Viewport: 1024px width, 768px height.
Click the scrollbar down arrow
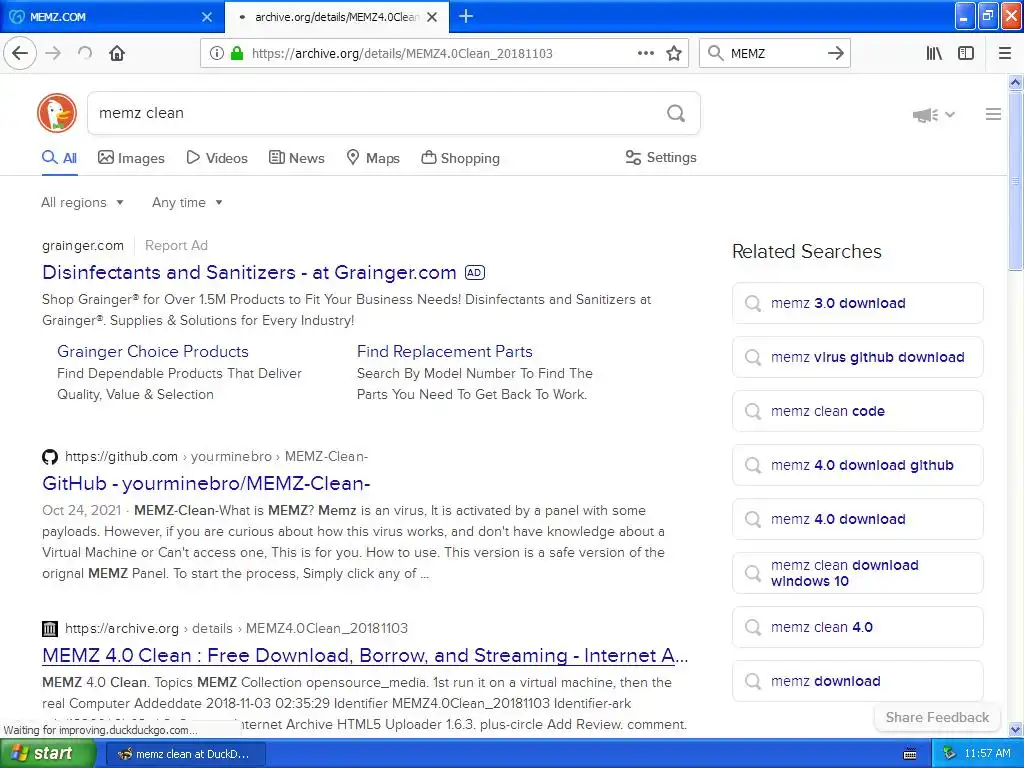[x=1015, y=729]
